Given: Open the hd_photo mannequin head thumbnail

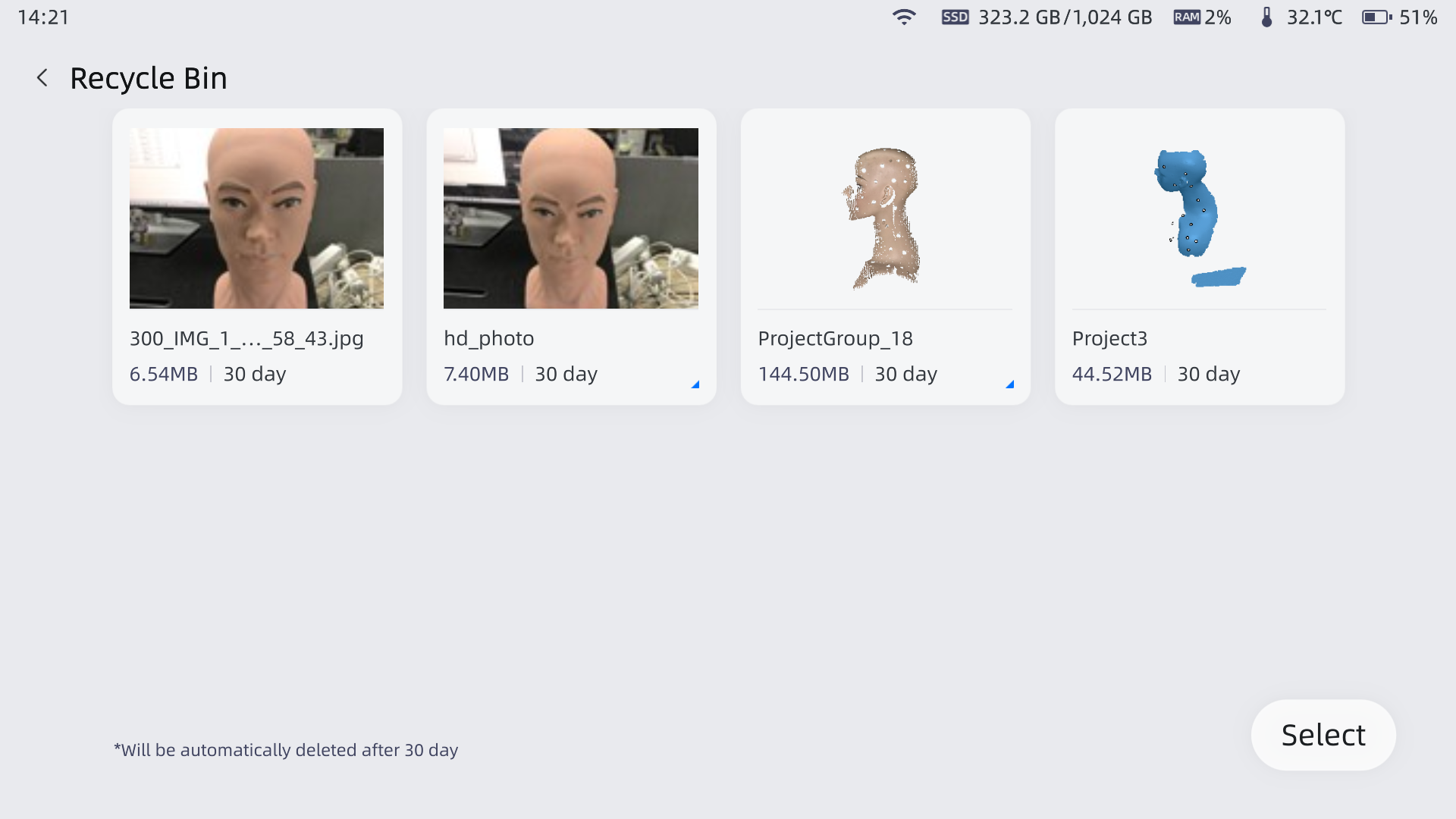Looking at the screenshot, I should [570, 218].
